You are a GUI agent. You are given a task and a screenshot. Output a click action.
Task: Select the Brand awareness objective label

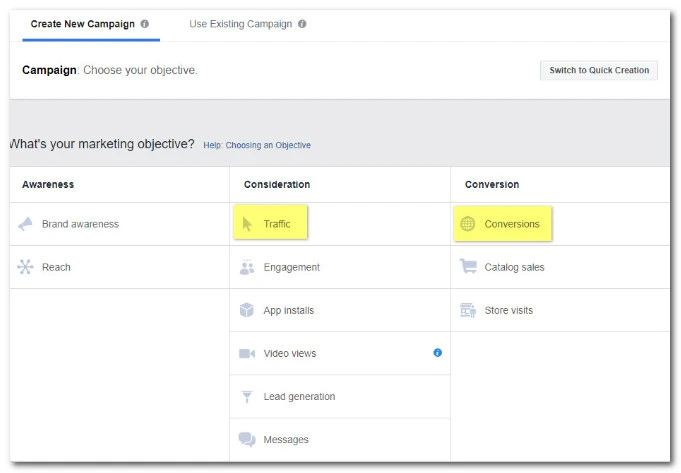(80, 224)
